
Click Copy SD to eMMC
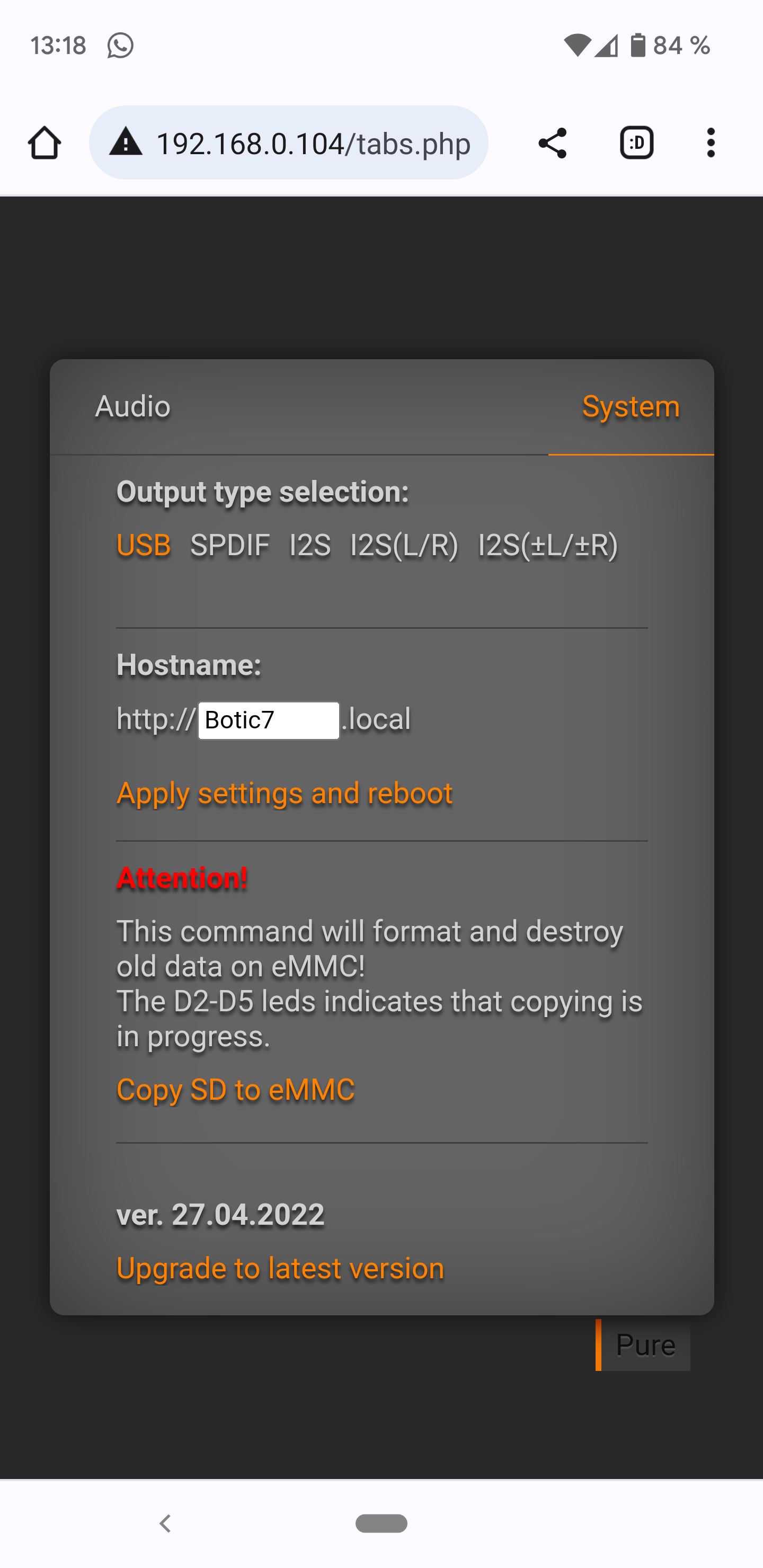(236, 1090)
